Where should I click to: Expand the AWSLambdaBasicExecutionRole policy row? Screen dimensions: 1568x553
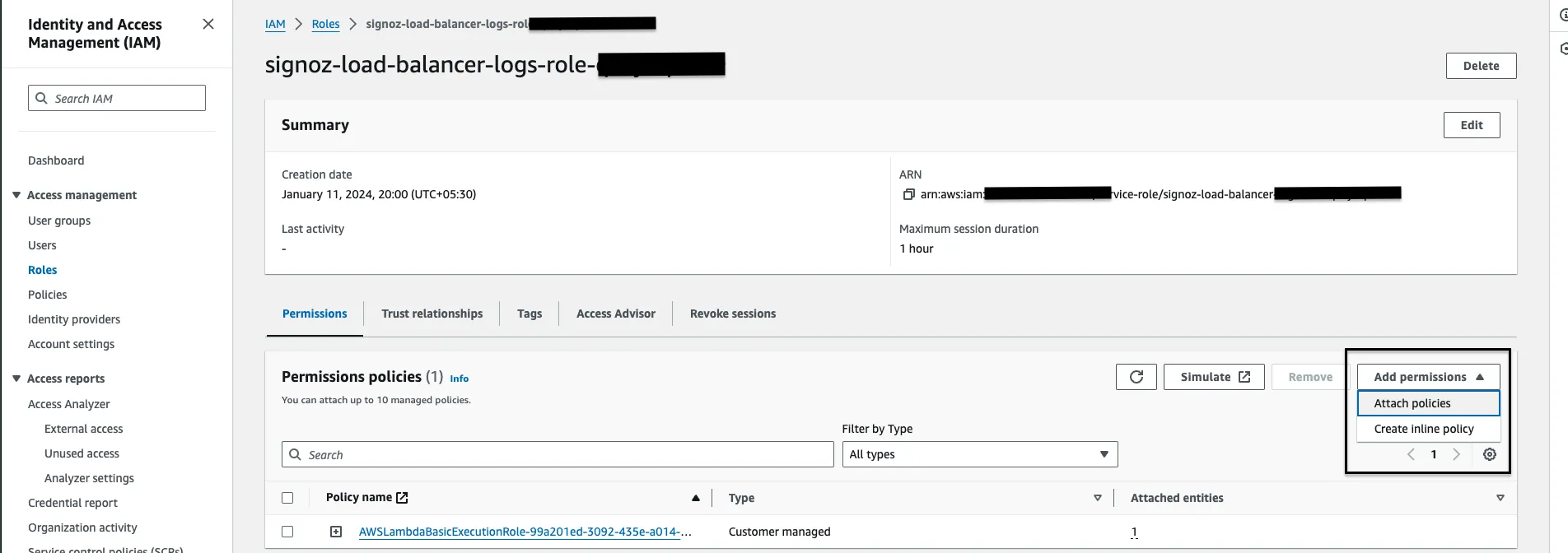336,532
